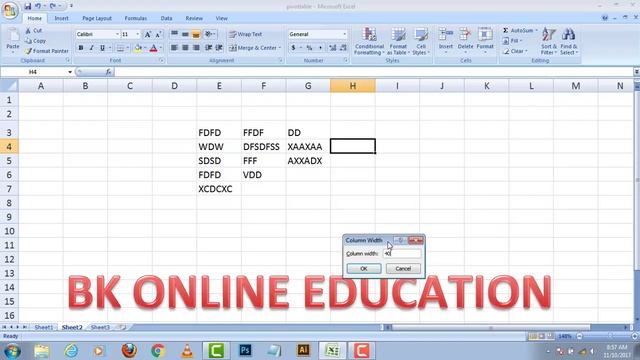Toggle Underline formatting
Viewport: 640px width, 360px height.
pos(102,48)
